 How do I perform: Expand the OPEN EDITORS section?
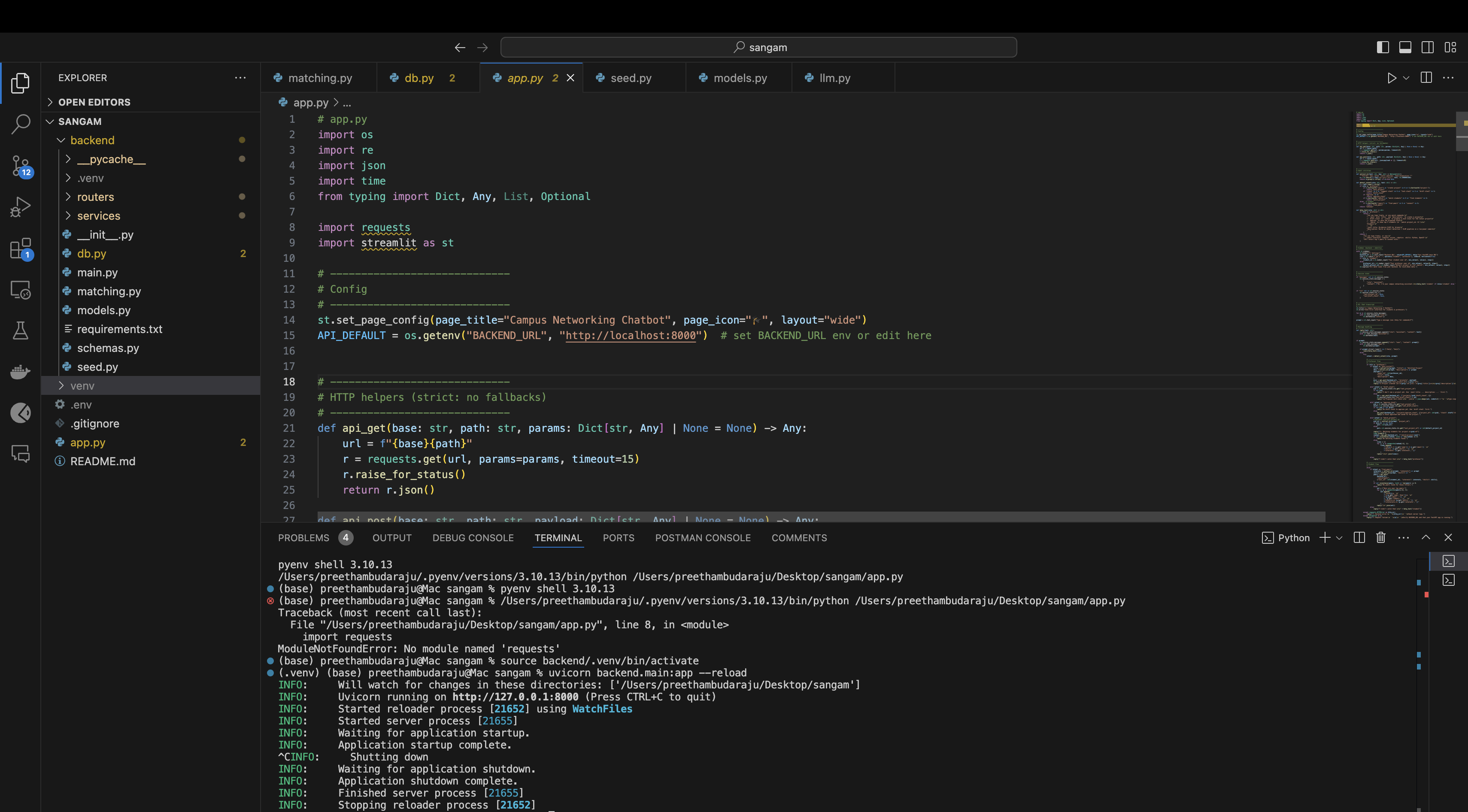click(94, 102)
